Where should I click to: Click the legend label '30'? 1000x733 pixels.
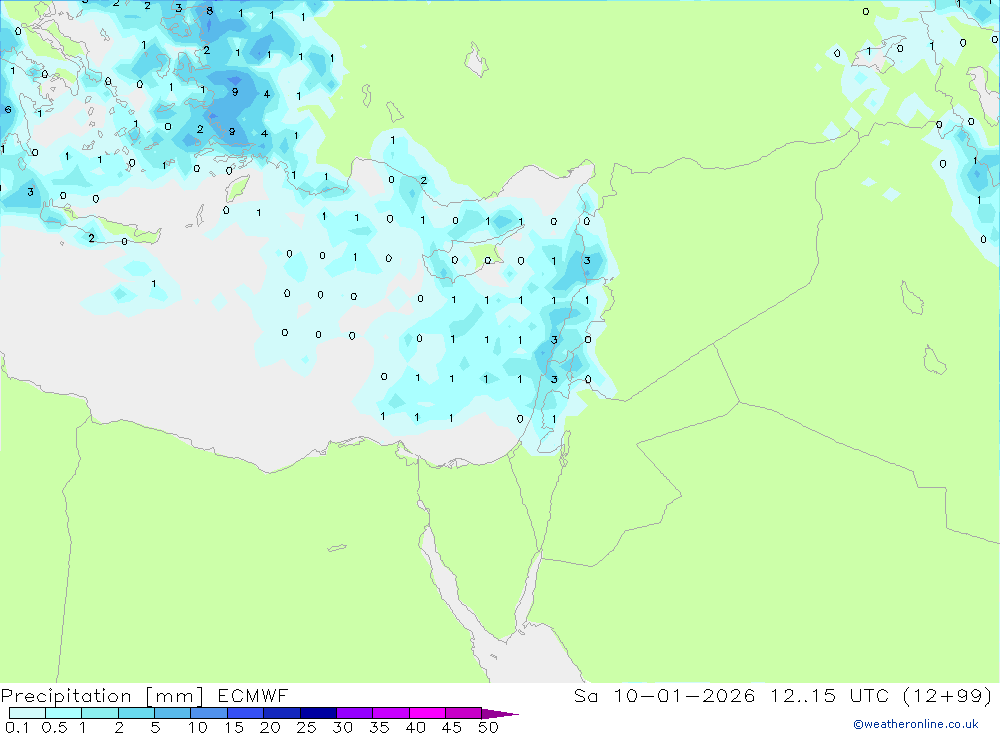(x=342, y=727)
